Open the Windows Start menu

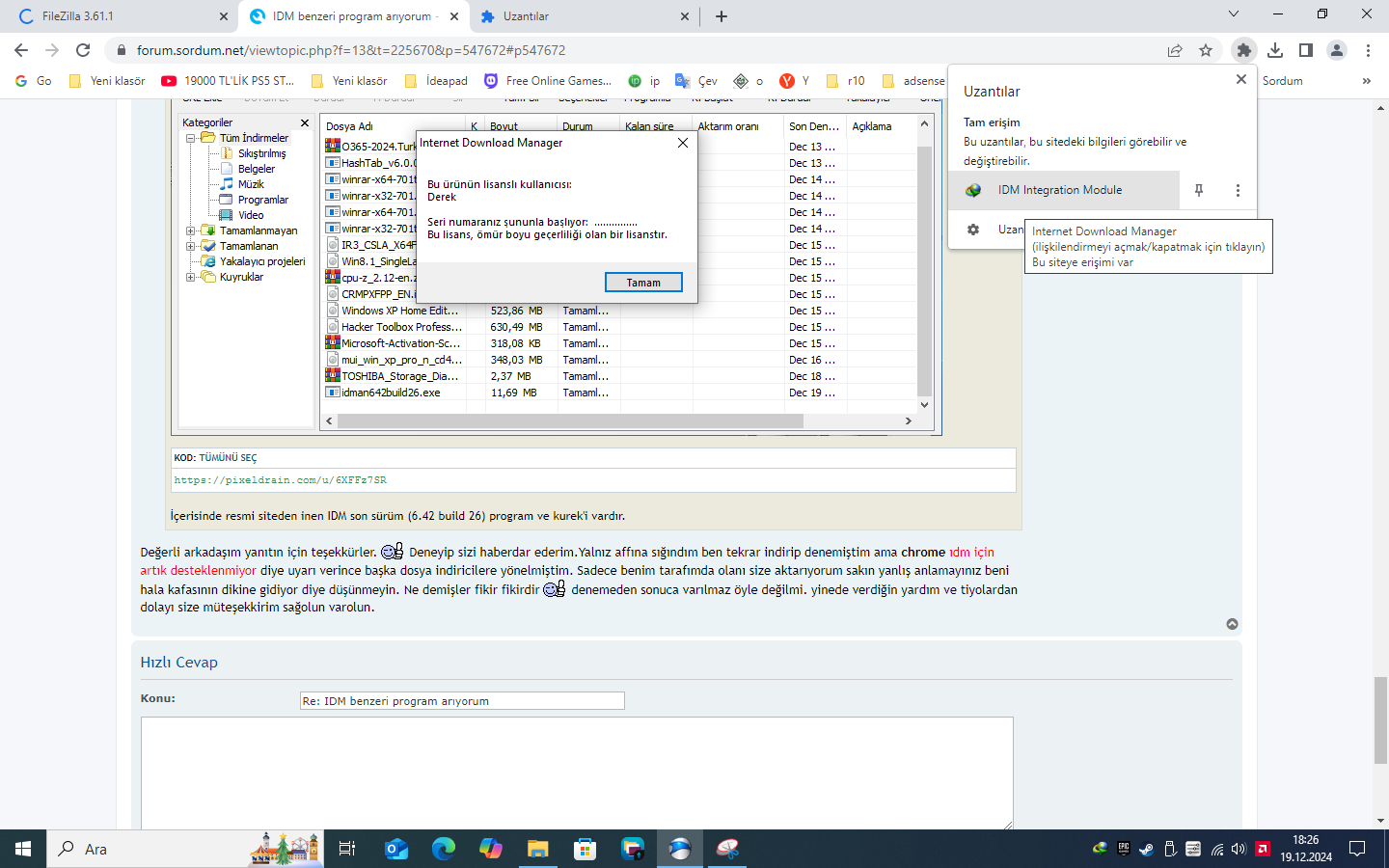pos(23,849)
